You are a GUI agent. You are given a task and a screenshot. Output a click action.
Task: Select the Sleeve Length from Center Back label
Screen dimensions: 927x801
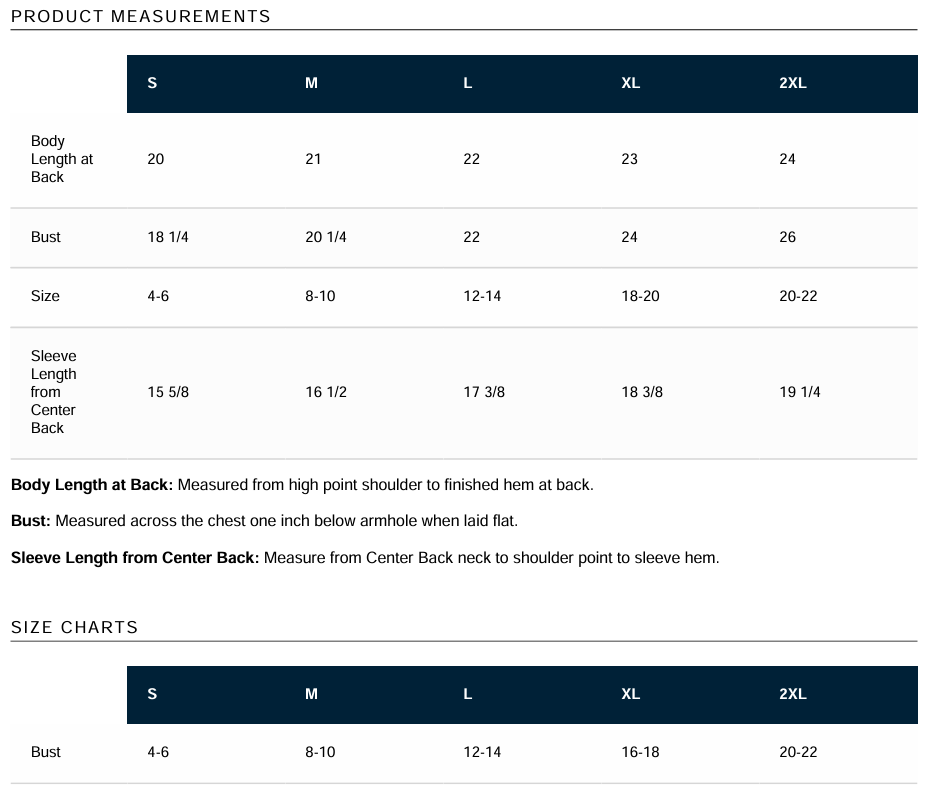click(54, 392)
